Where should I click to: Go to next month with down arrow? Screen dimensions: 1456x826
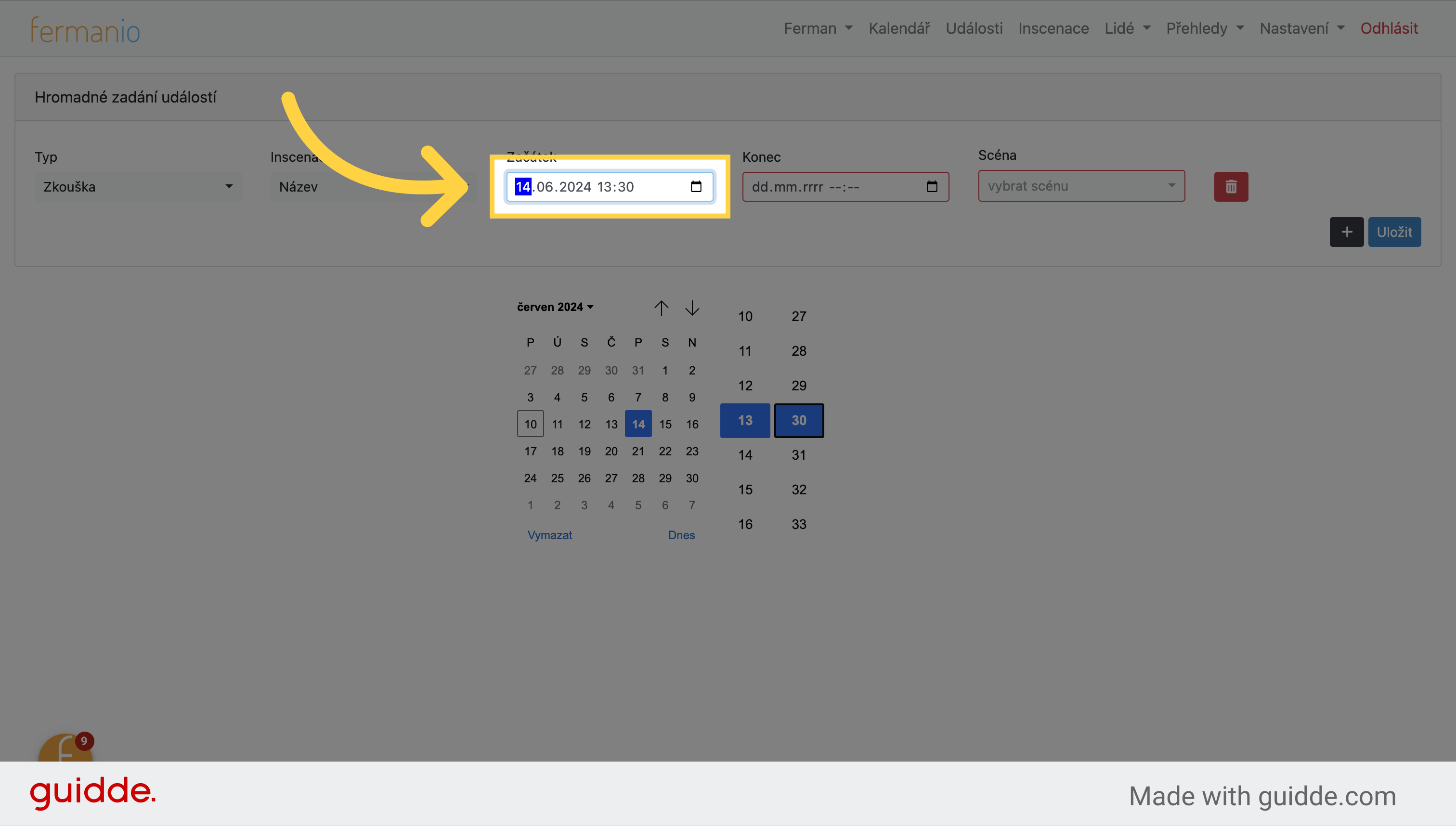pyautogui.click(x=692, y=308)
